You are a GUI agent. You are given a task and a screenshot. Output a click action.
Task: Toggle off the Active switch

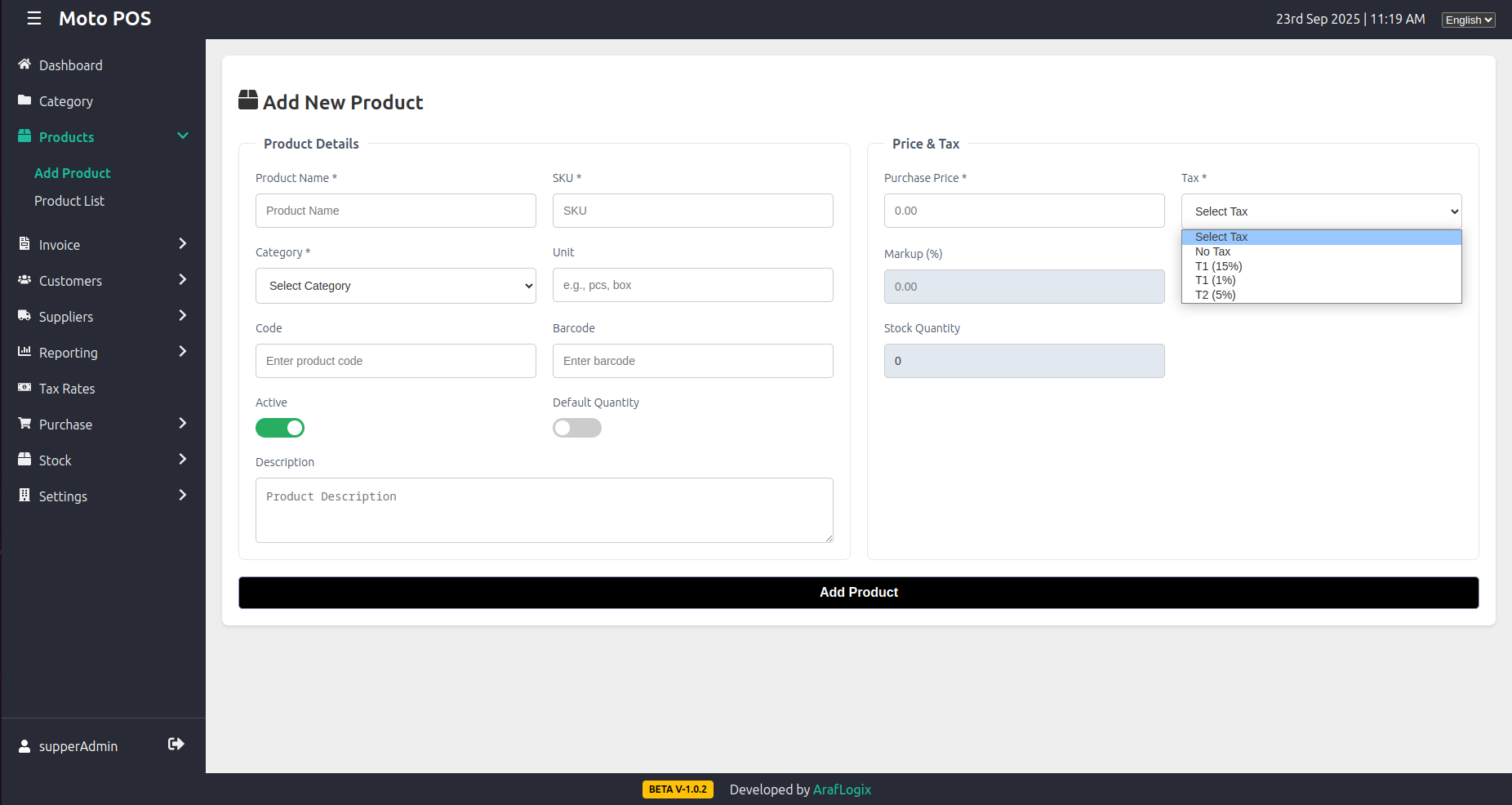coord(280,427)
